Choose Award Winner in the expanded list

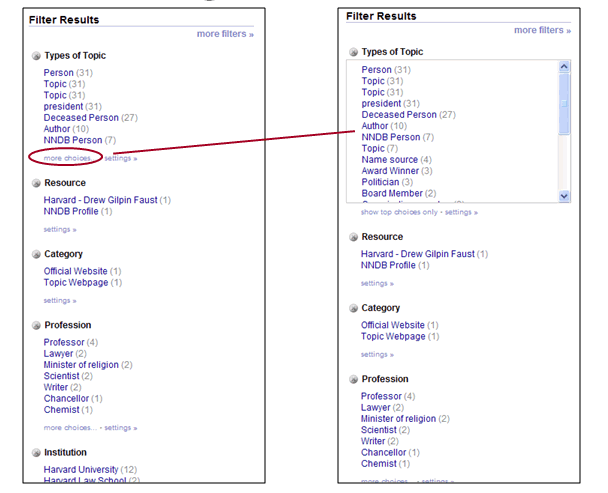[x=390, y=171]
